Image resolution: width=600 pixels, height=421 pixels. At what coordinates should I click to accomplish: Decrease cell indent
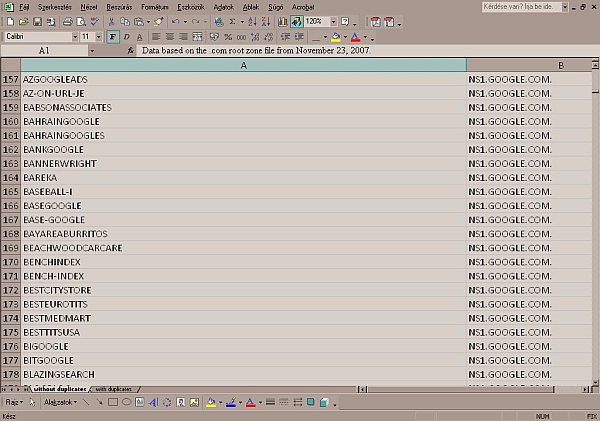[x=285, y=37]
